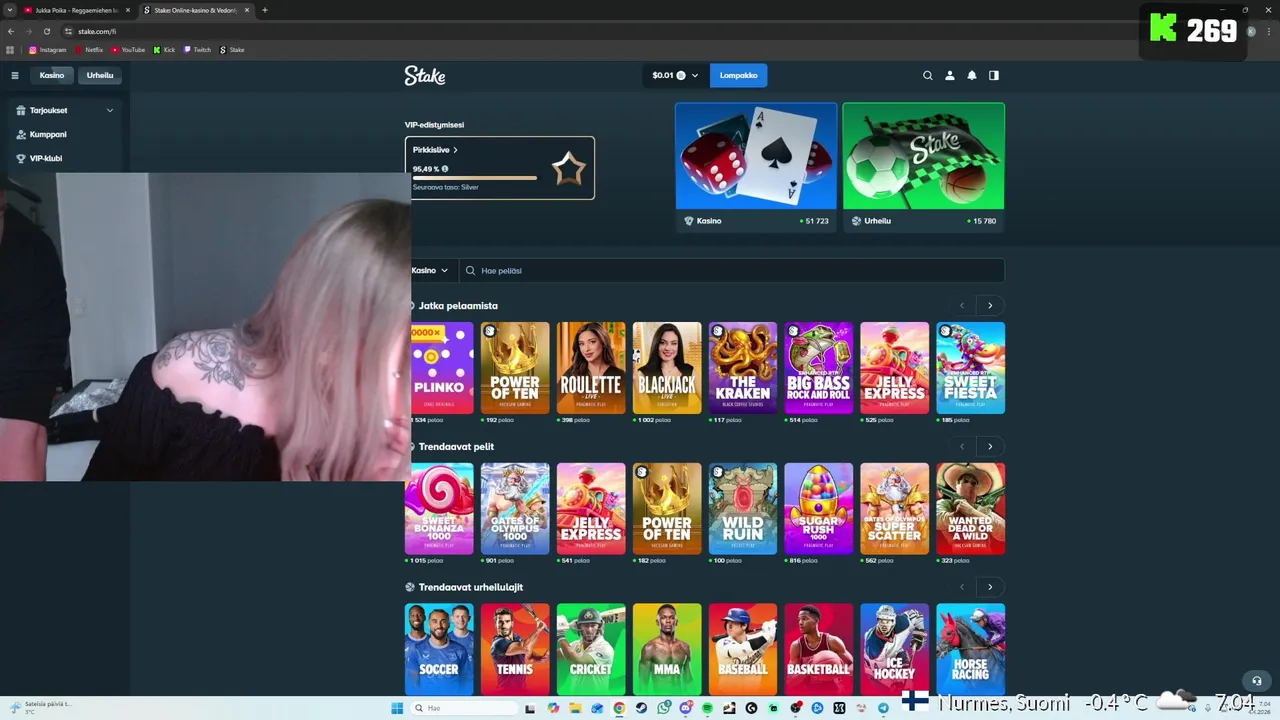This screenshot has width=1280, height=720.
Task: Open Power of Ten in Jatka pelaamista
Action: pos(515,368)
